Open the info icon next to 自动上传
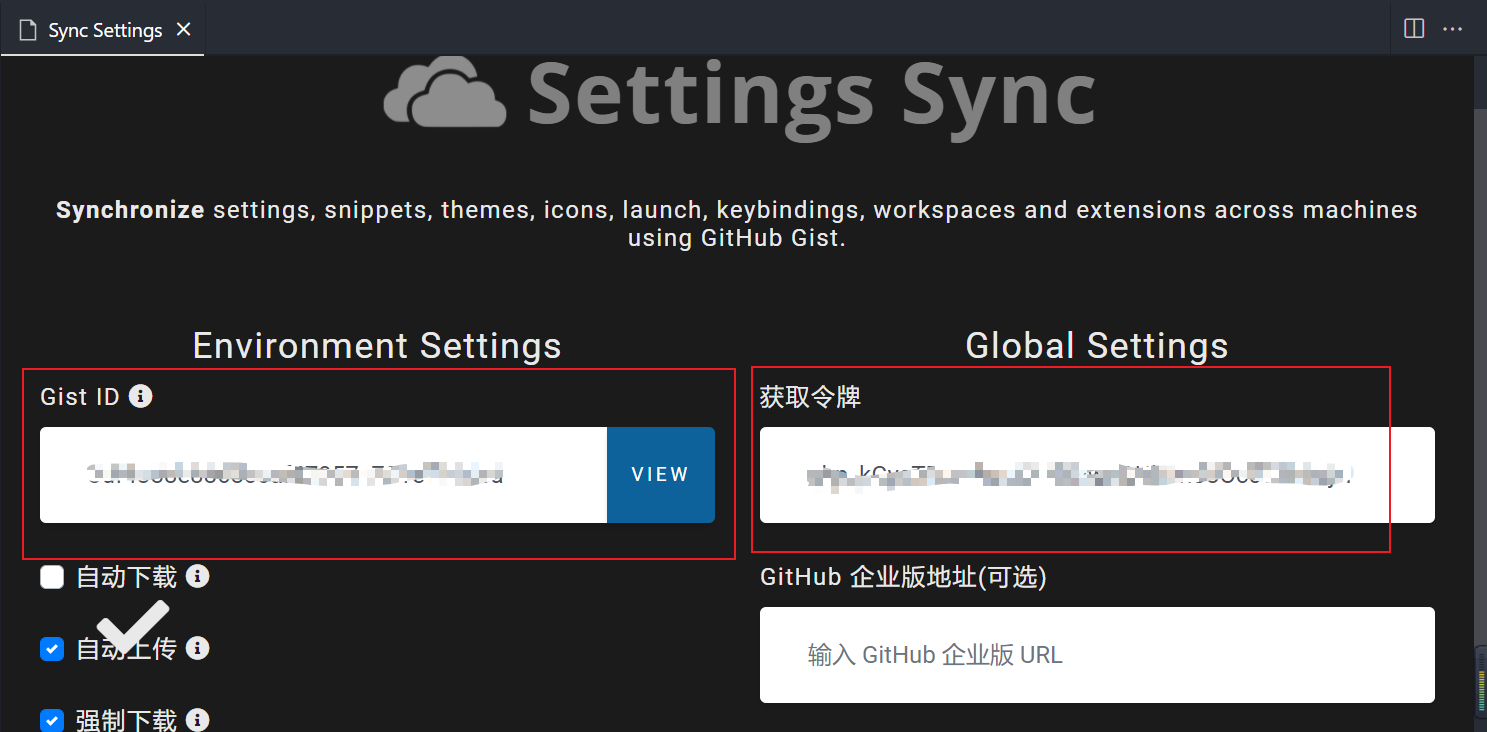 coord(198,648)
